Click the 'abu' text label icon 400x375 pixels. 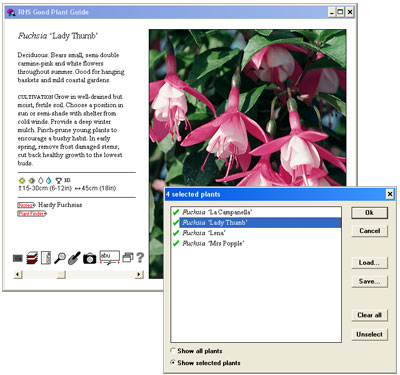(110, 257)
